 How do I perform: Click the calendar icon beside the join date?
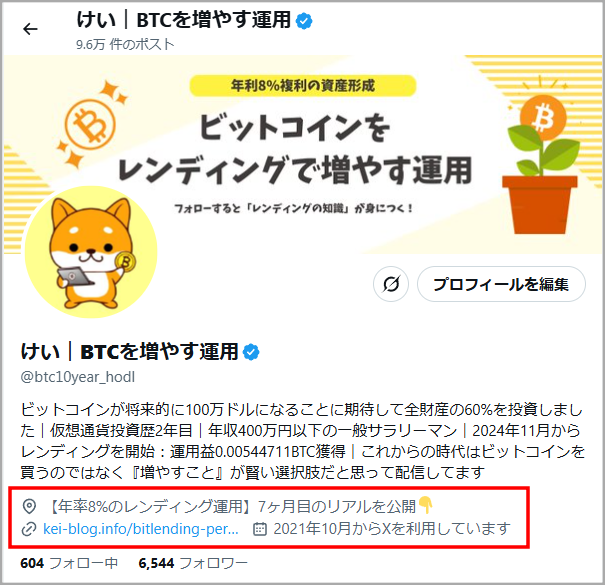(260, 529)
